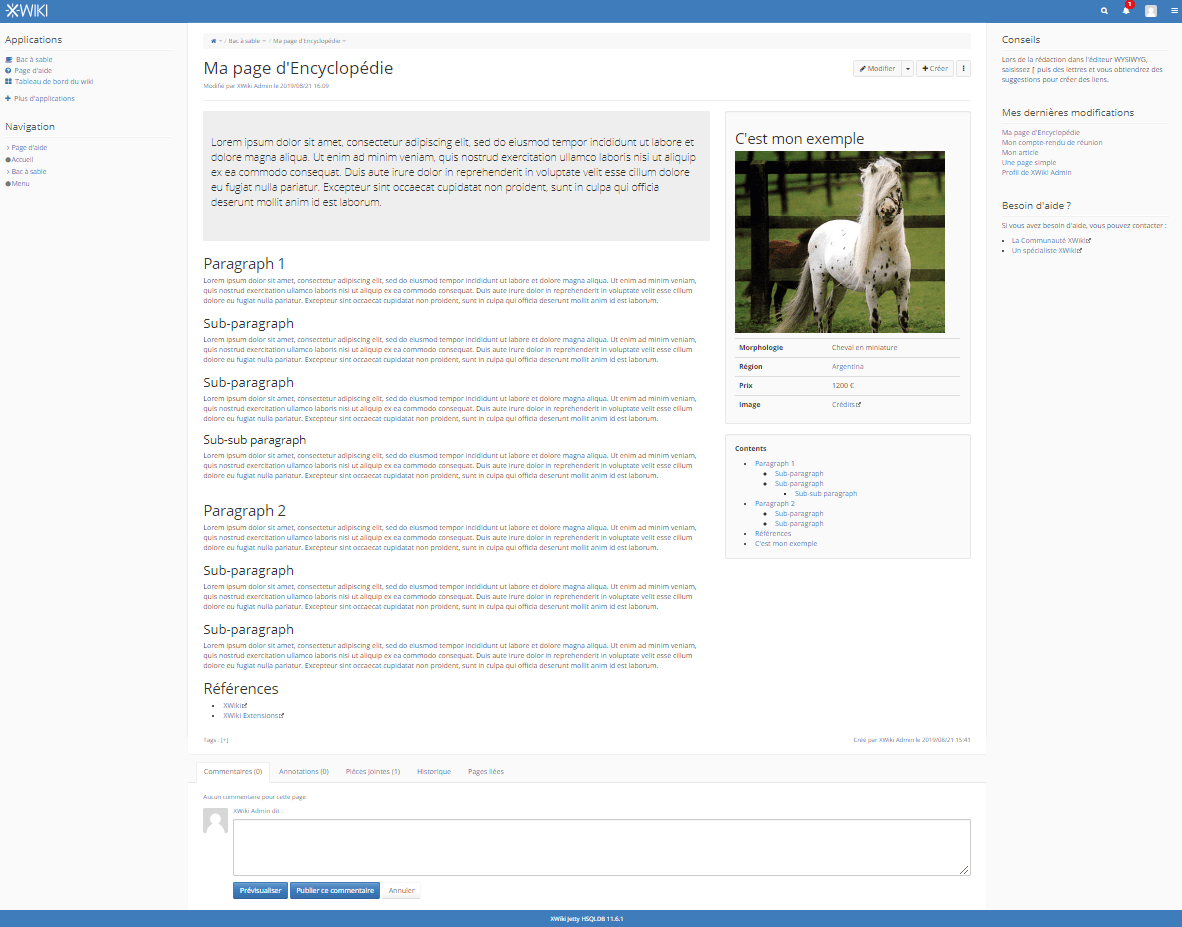Open the Page d'aide application help icon
This screenshot has width=1182, height=927.
tap(8, 71)
